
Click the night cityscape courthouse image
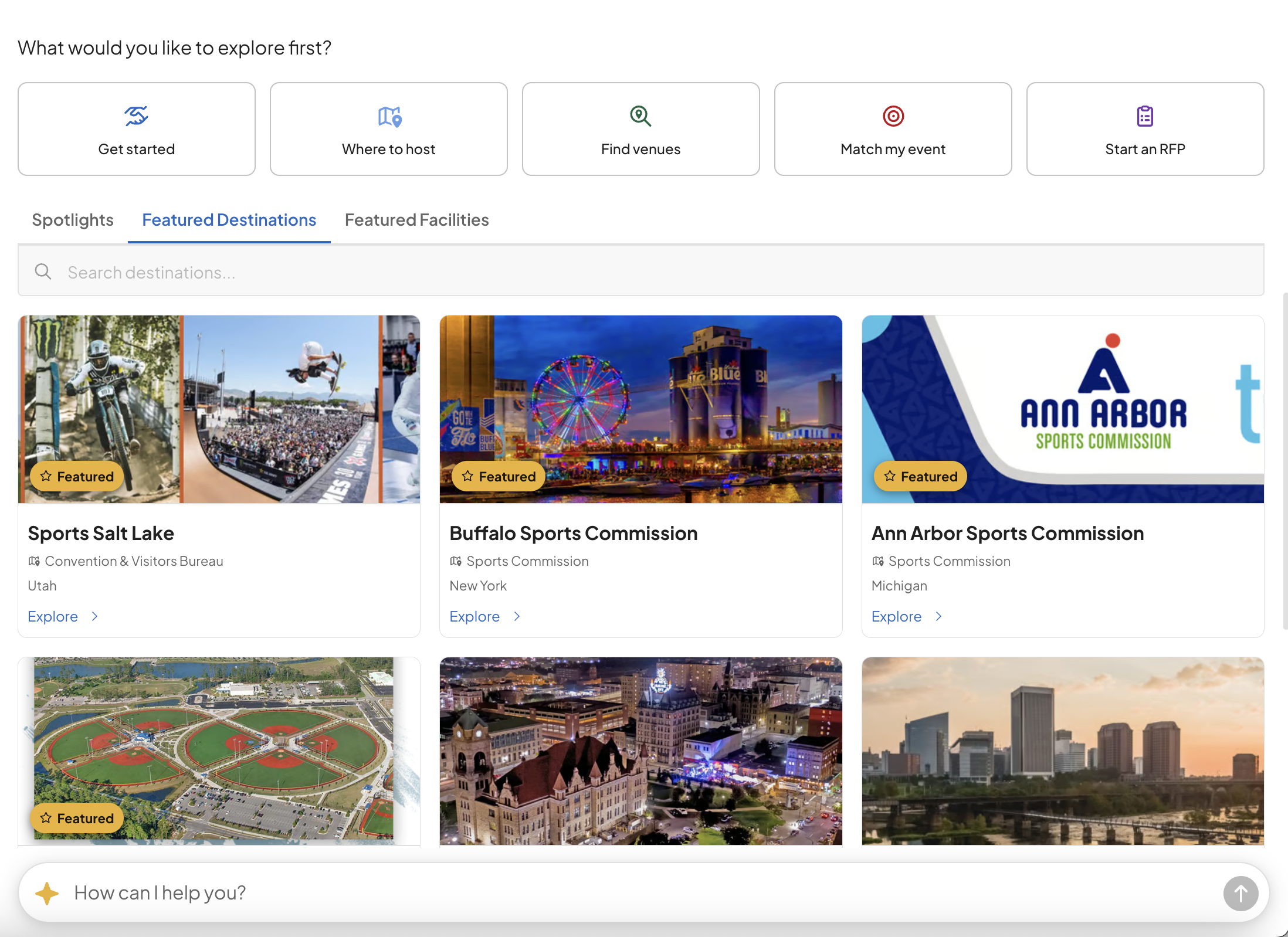641,751
